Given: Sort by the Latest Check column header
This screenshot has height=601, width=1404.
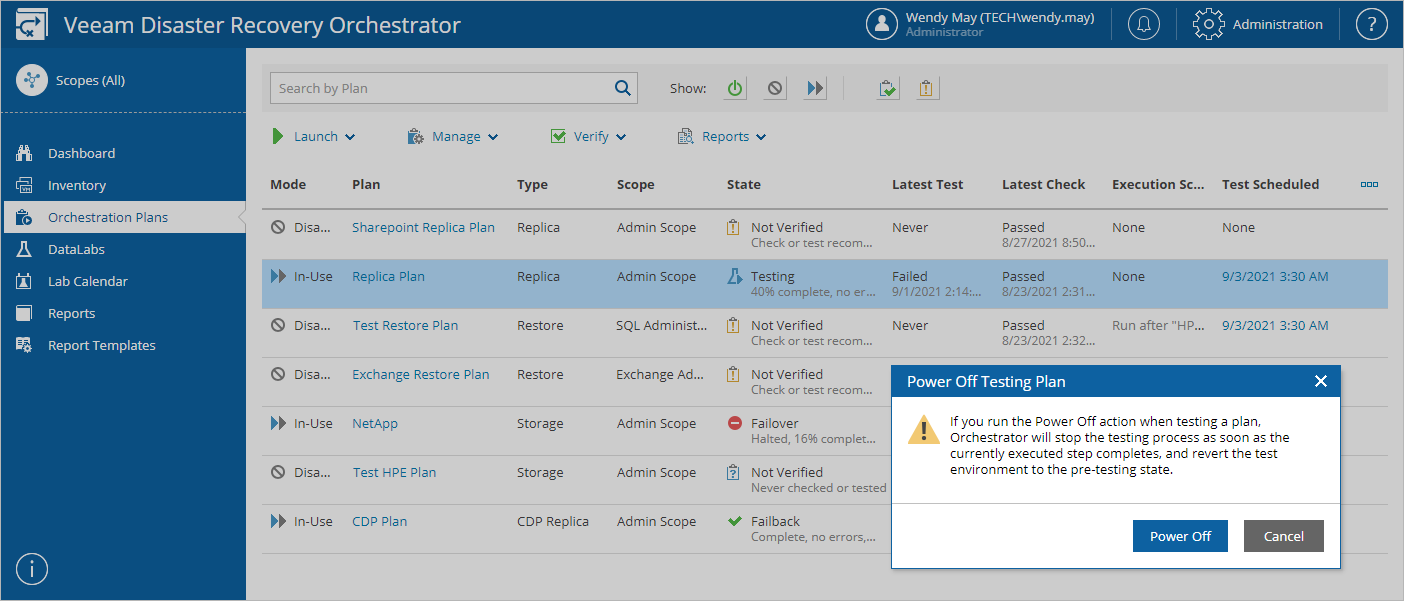Looking at the screenshot, I should coord(1043,184).
